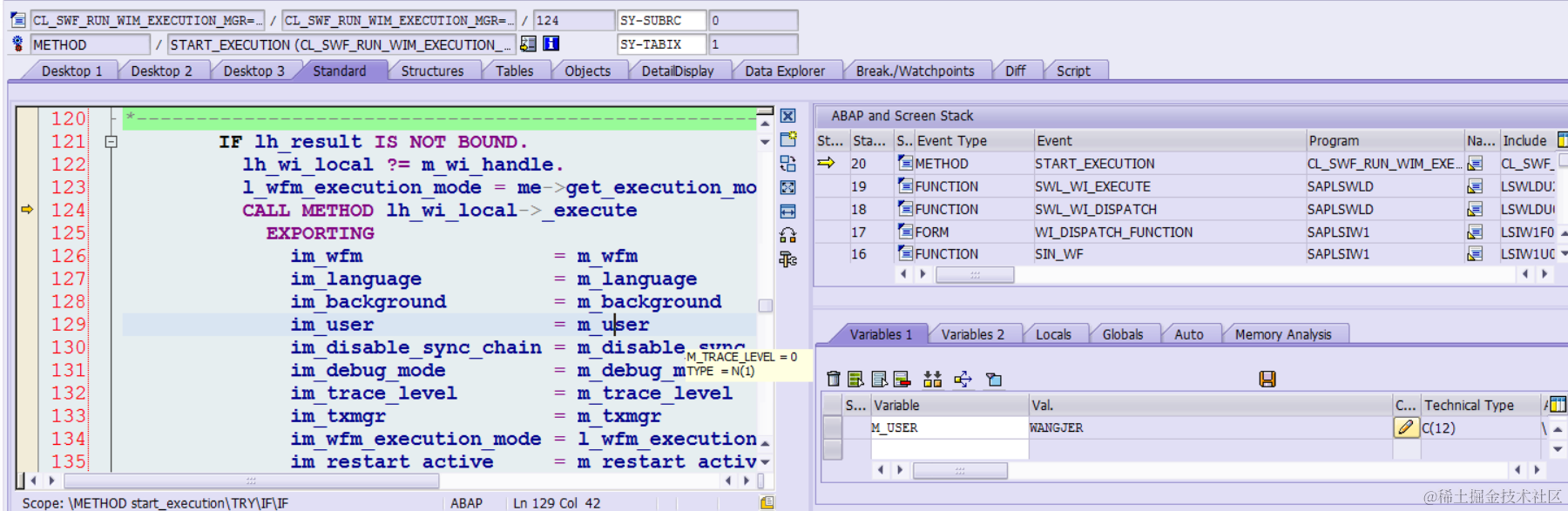This screenshot has height=511, width=1568.
Task: Click the gear icon beside METHOD field
Action: 17,44
